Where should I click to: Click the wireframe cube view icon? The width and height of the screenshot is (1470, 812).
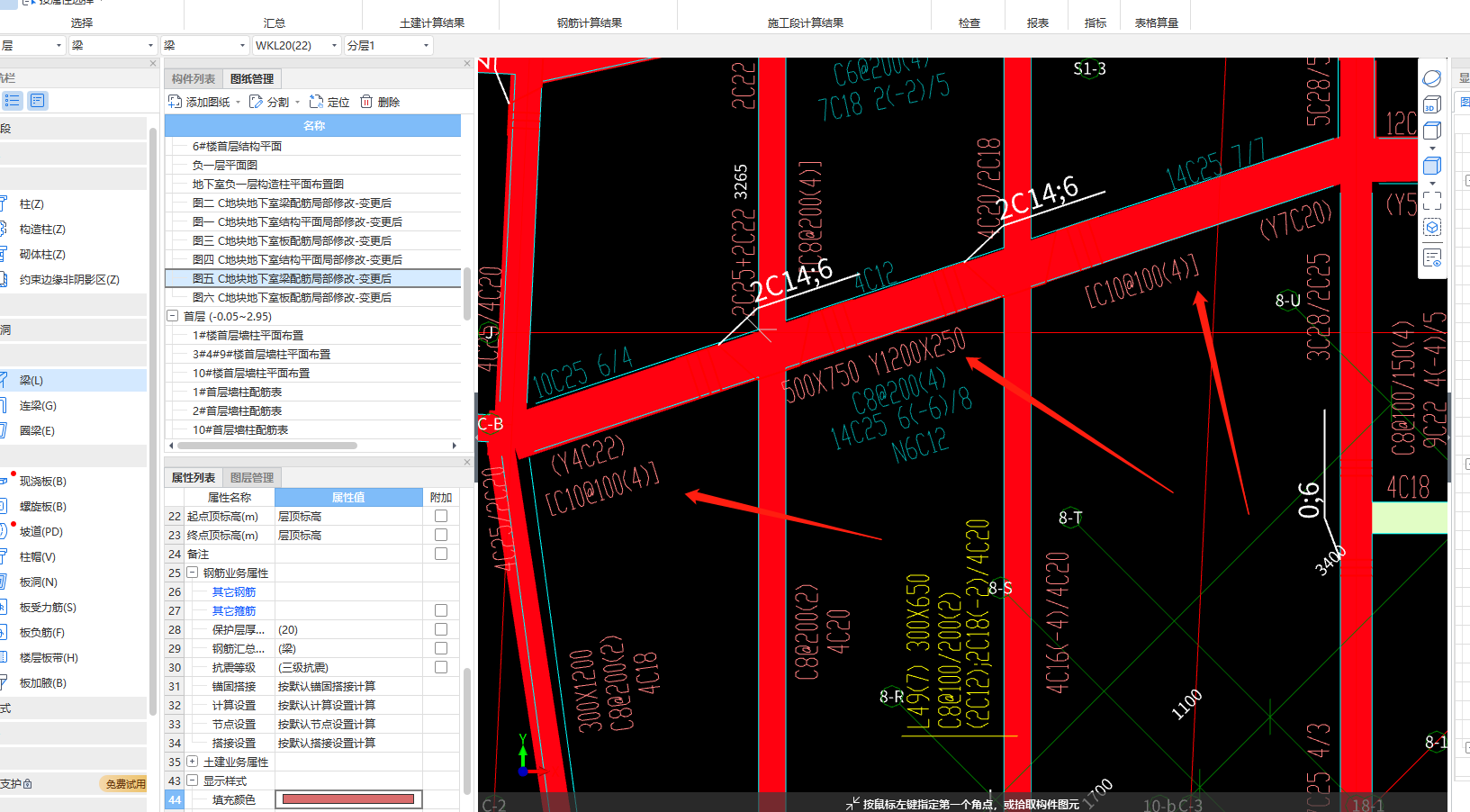(x=1431, y=131)
